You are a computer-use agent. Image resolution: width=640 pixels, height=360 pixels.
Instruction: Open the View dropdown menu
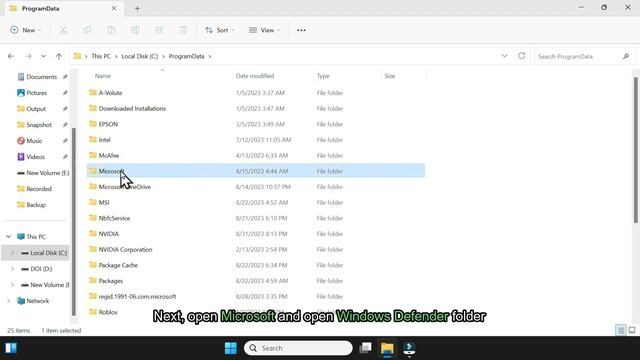264,30
